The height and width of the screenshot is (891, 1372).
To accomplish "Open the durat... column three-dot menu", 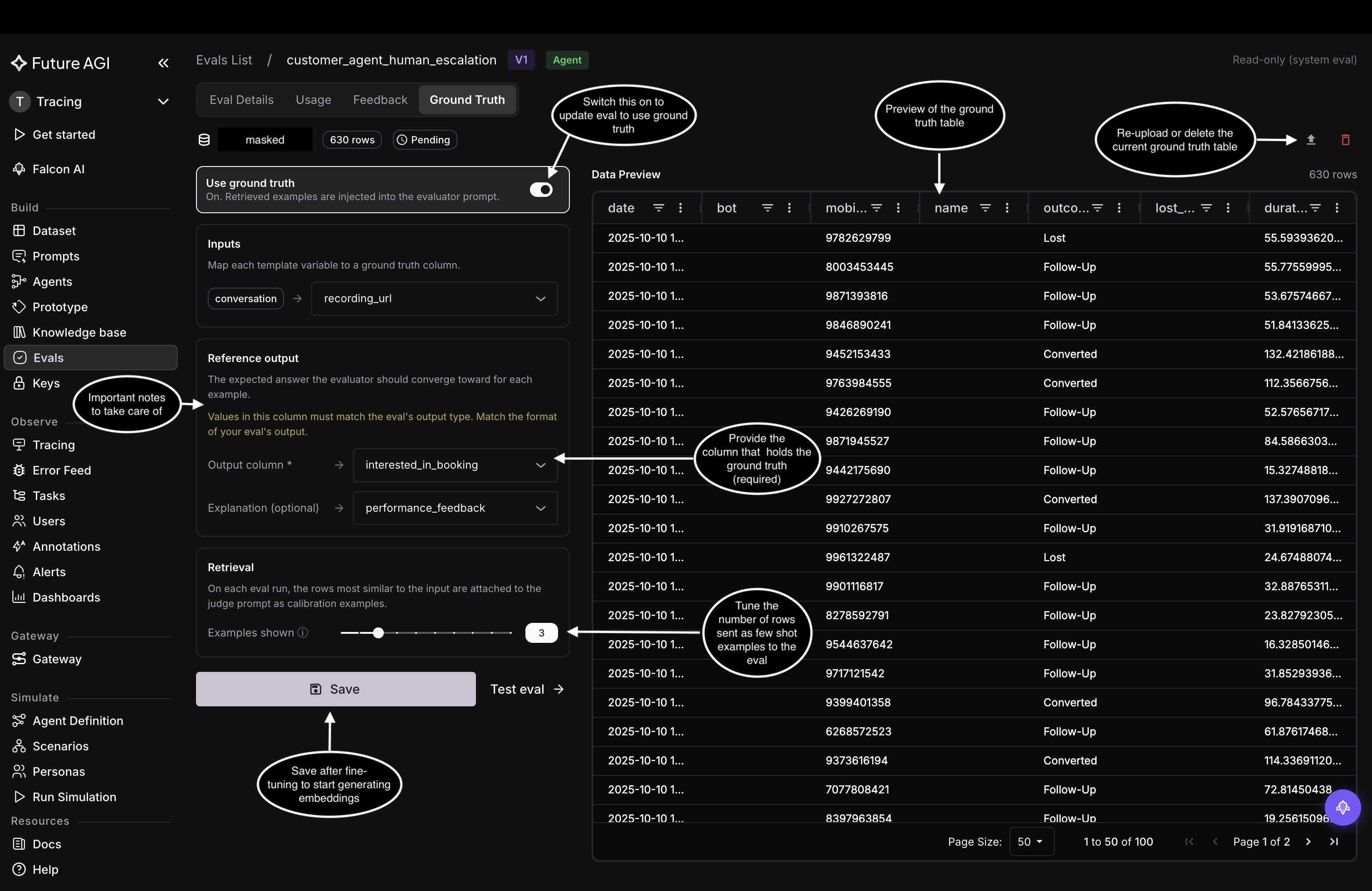I will click(x=1337, y=207).
